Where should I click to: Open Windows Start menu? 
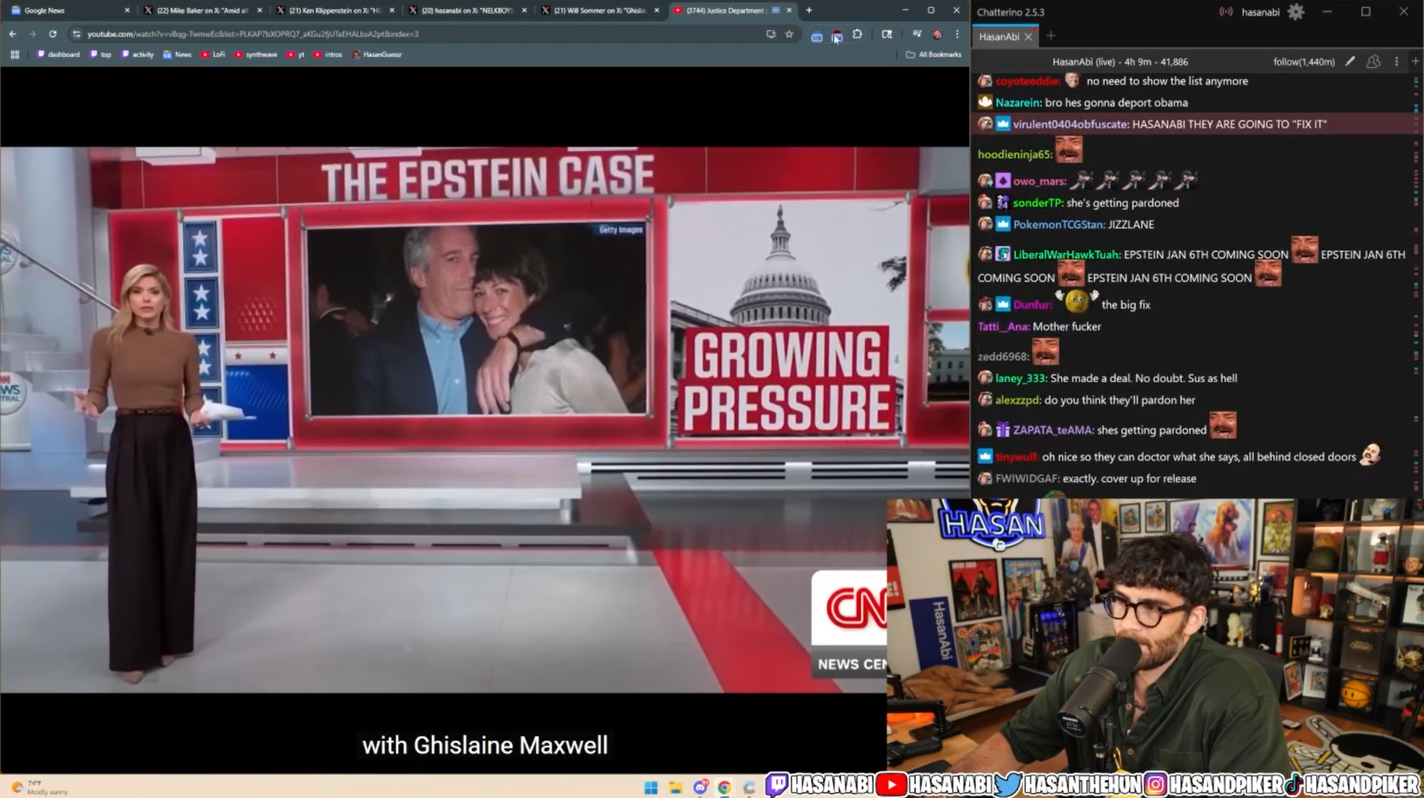click(651, 787)
